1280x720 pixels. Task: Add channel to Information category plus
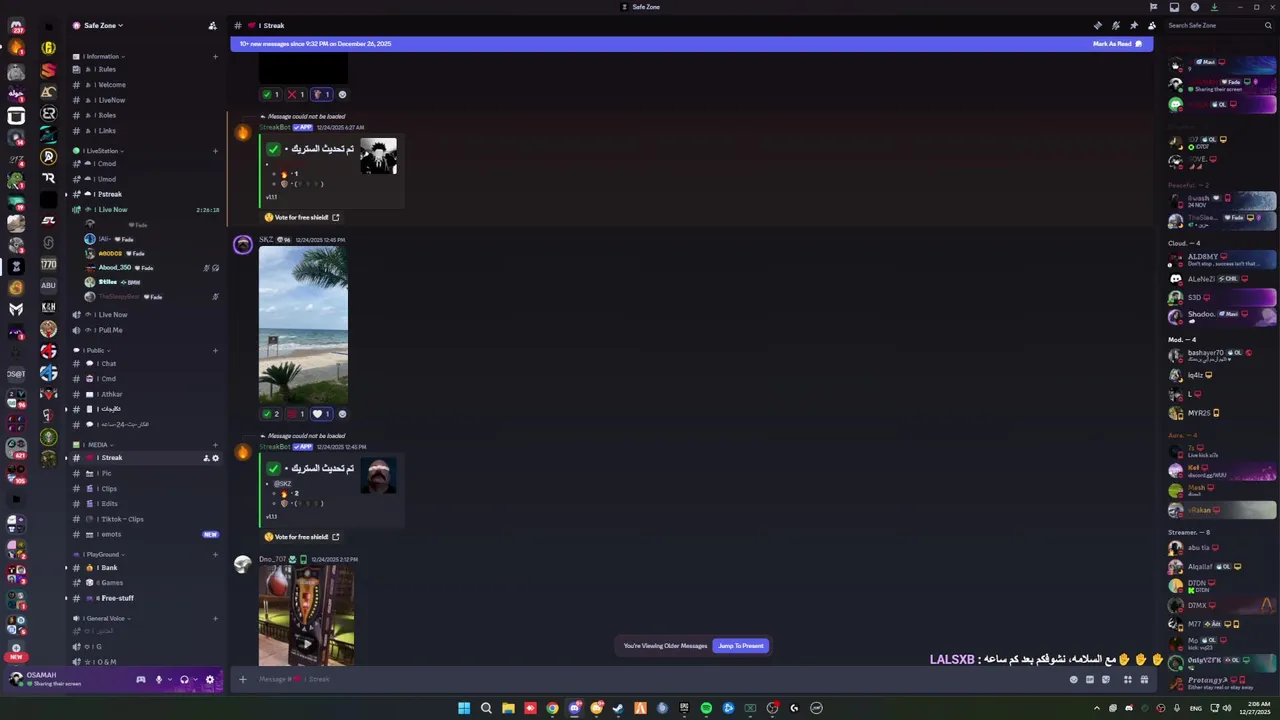click(215, 57)
